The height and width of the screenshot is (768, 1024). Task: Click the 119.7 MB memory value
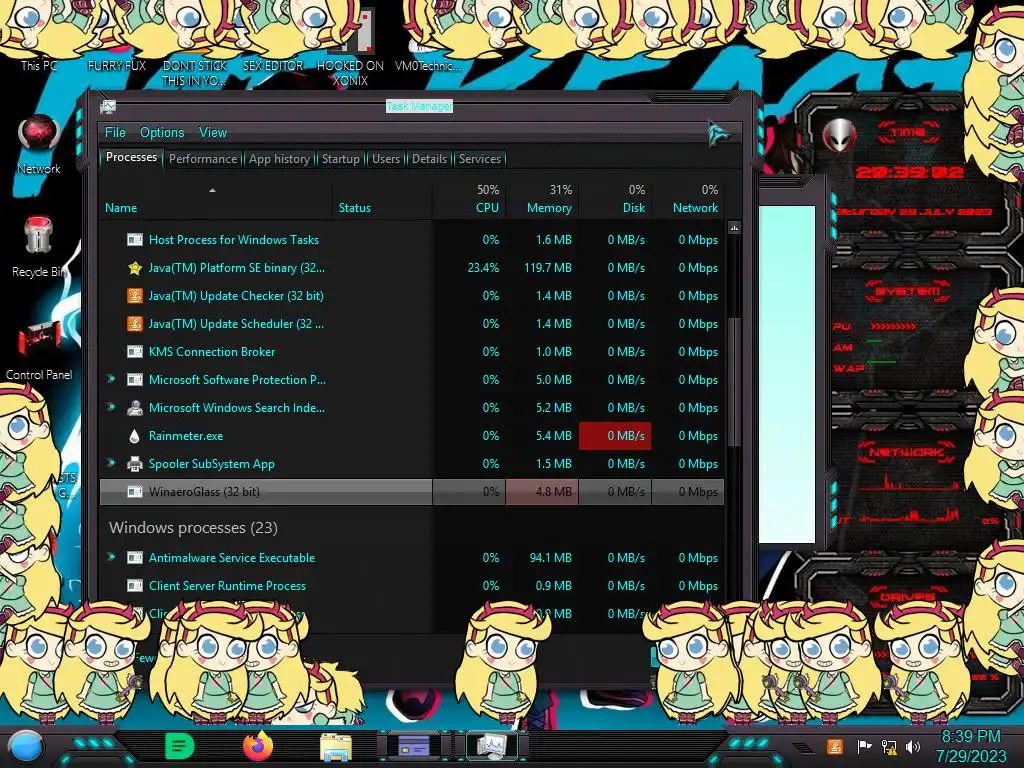548,268
